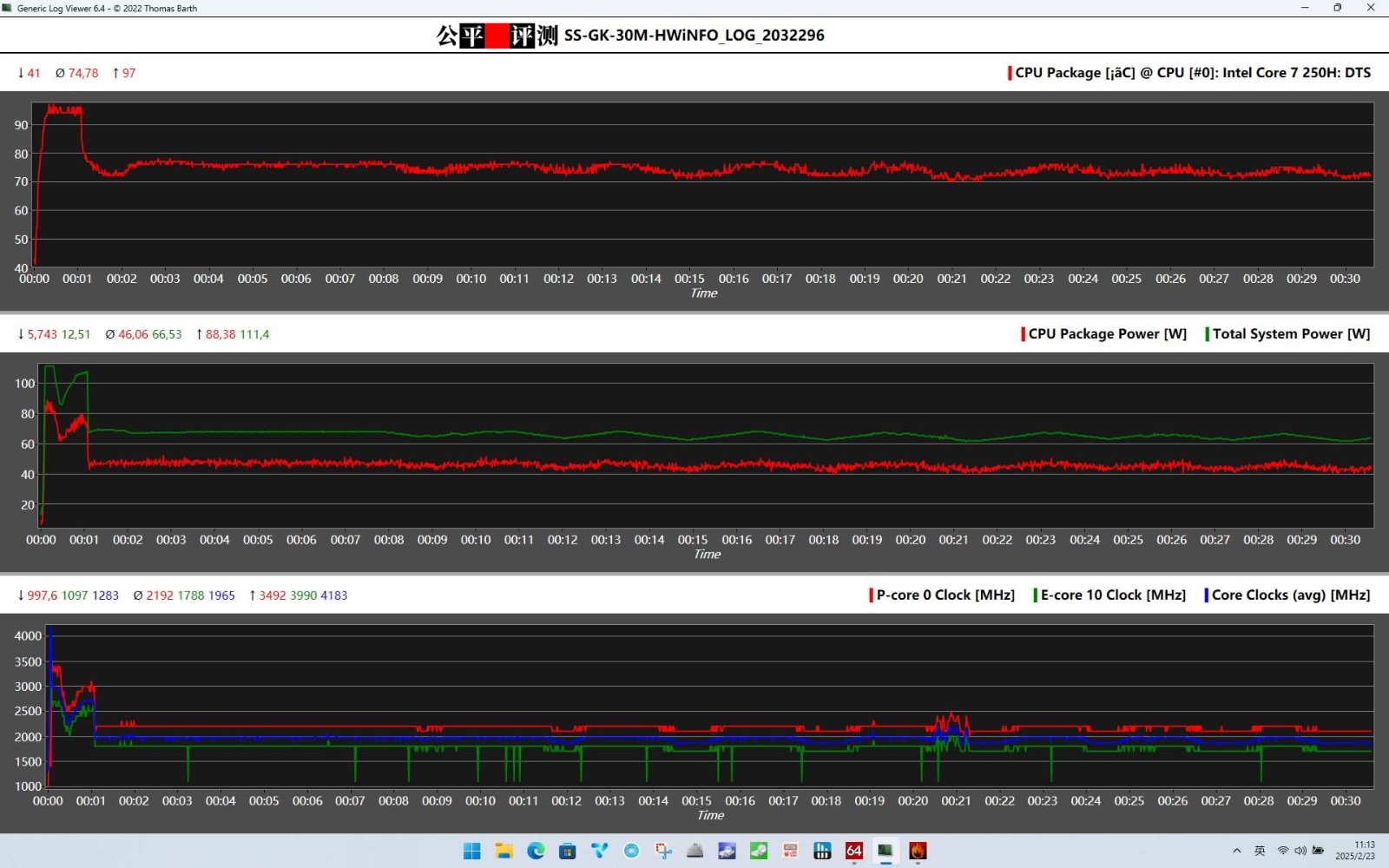The height and width of the screenshot is (868, 1389).
Task: Open the blue V-shaped taskbar app
Action: pos(600,851)
